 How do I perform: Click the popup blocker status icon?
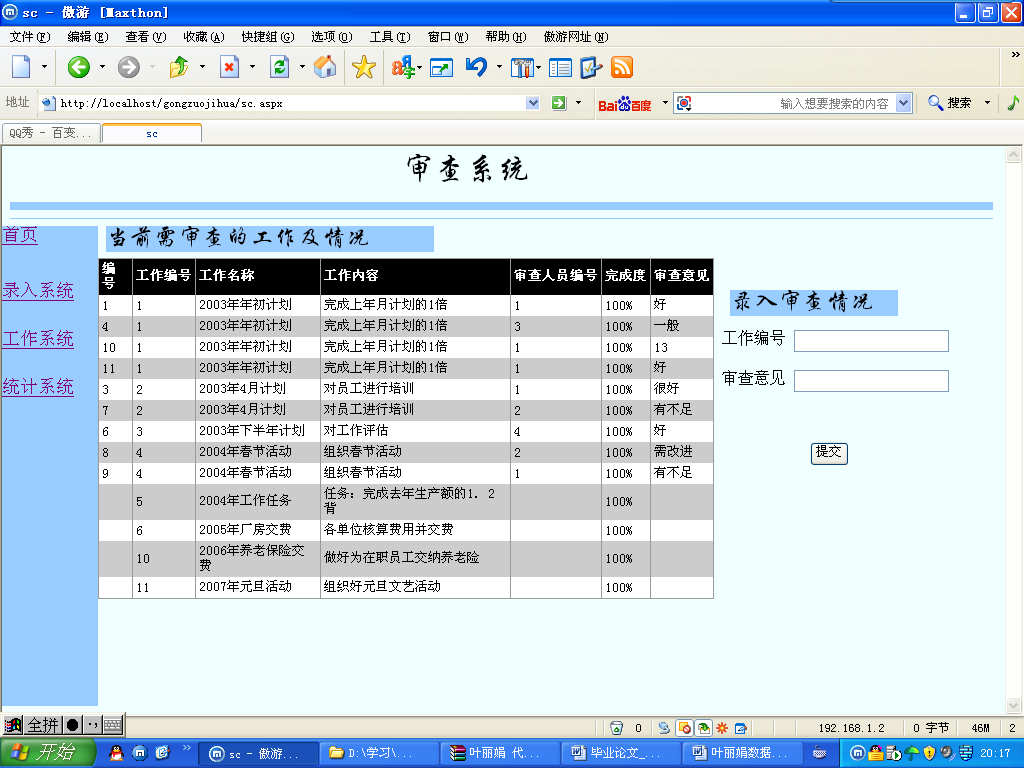[703, 728]
